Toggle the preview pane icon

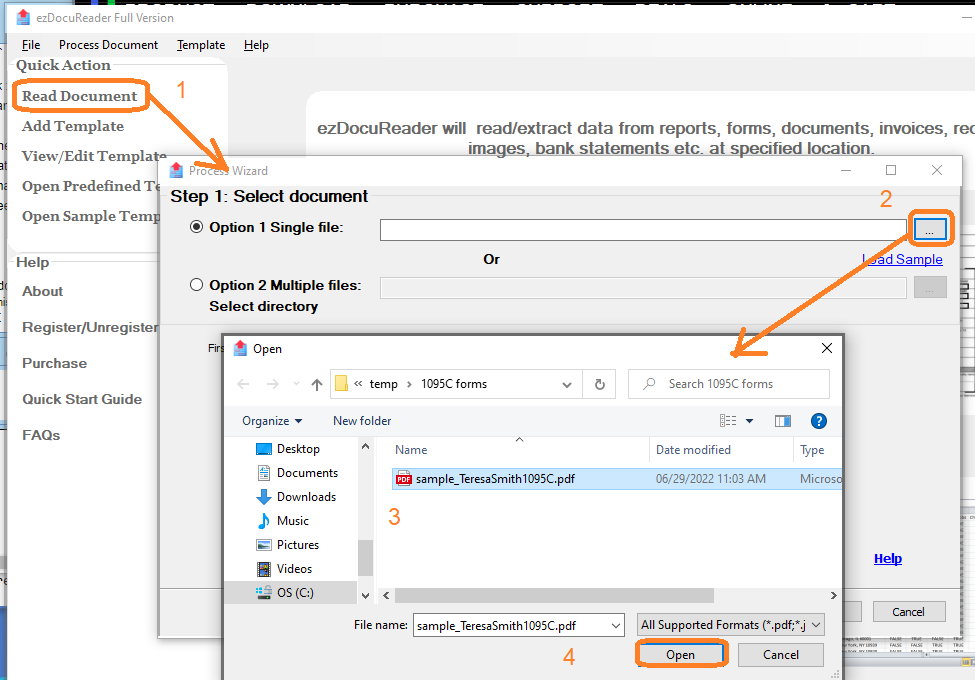point(782,421)
